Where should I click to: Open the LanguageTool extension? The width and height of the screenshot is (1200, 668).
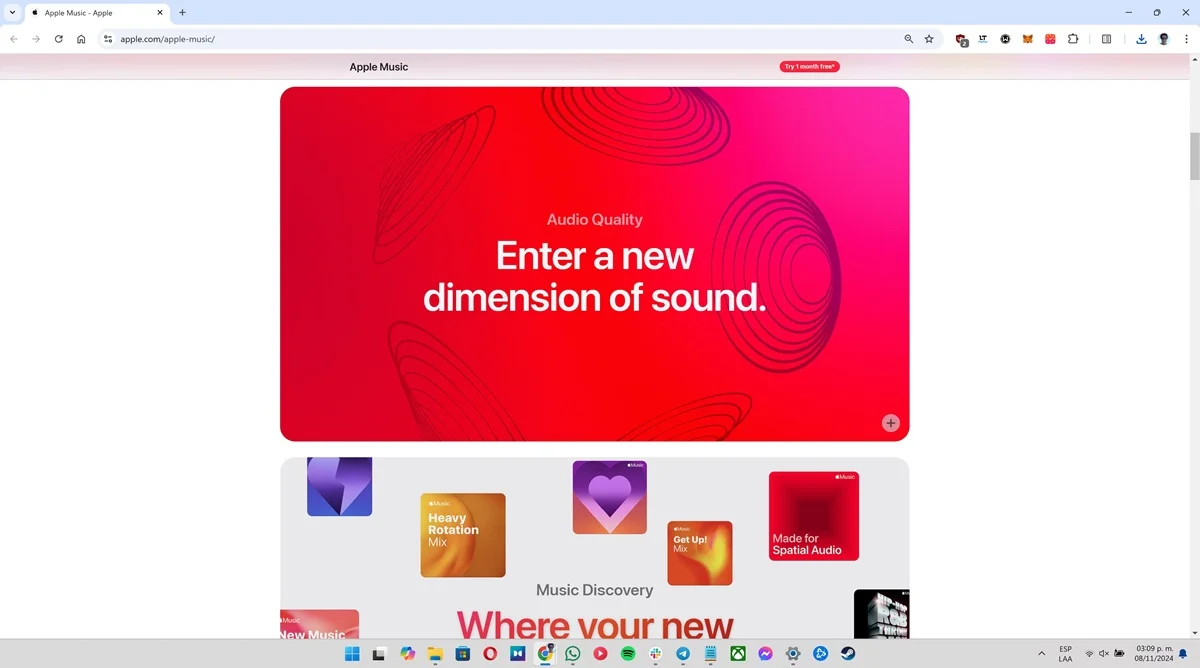click(x=982, y=38)
